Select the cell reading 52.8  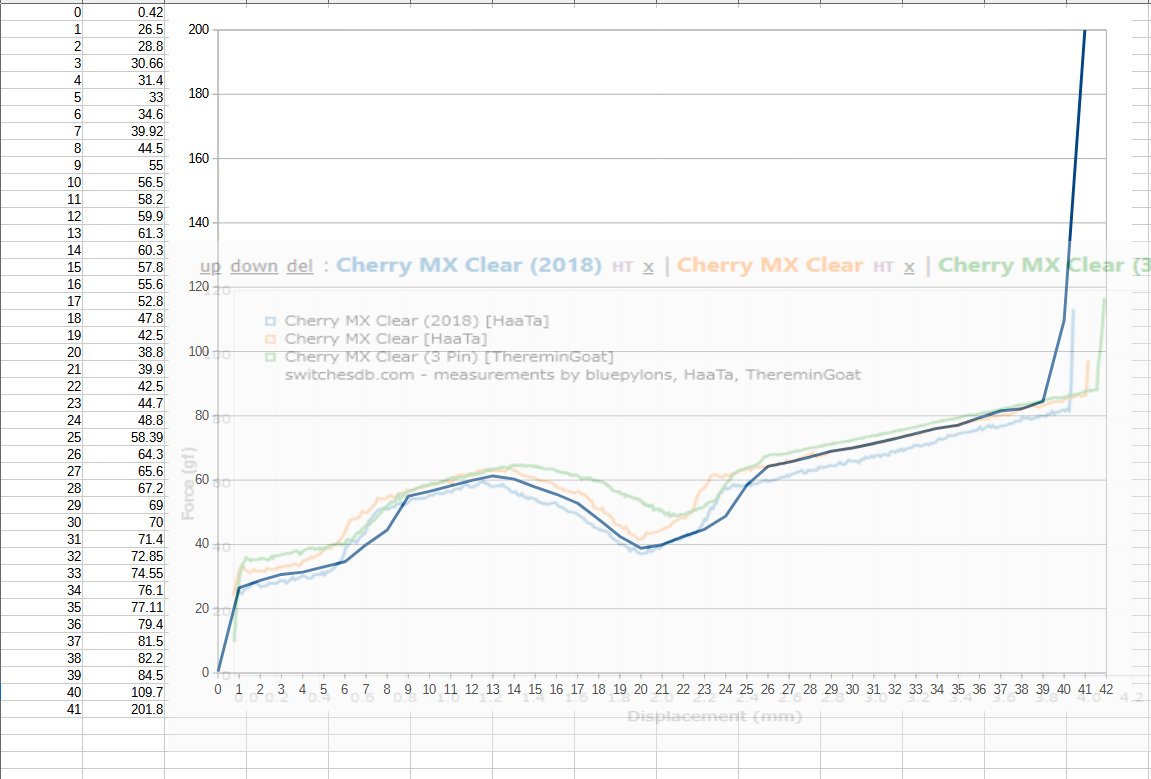tap(124, 301)
